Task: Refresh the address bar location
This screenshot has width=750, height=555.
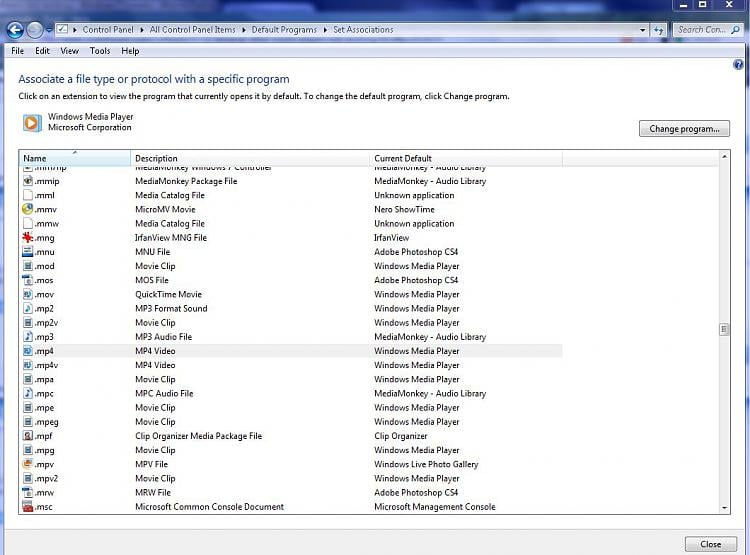Action: (x=659, y=30)
